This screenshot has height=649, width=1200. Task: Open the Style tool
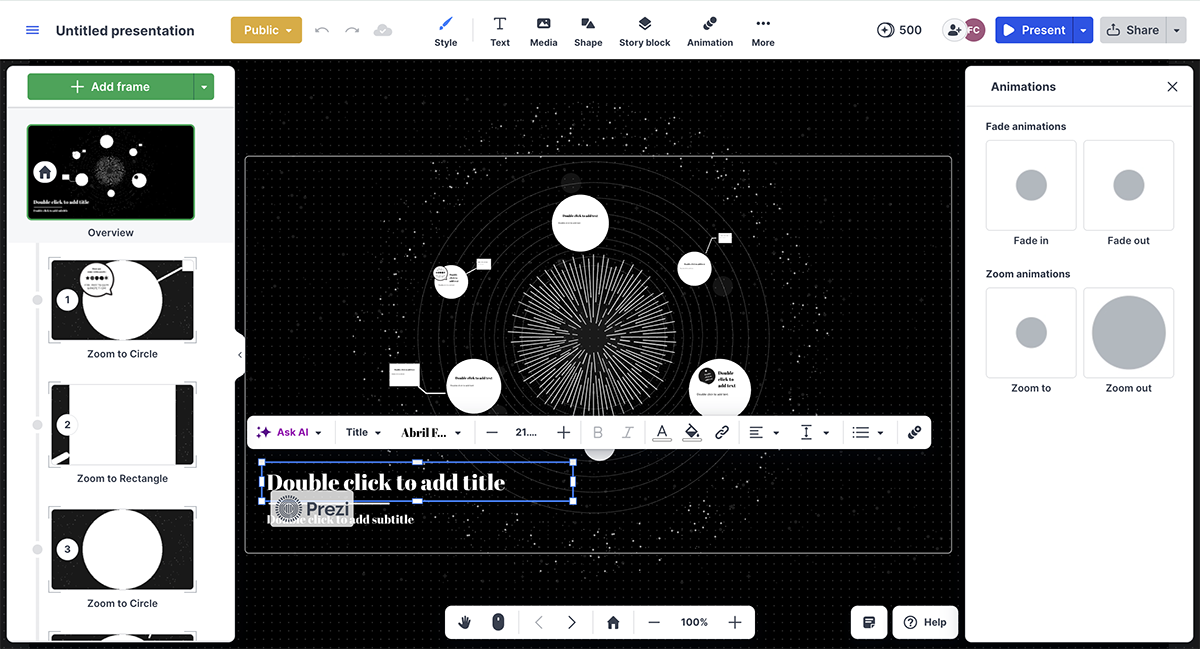tap(446, 31)
